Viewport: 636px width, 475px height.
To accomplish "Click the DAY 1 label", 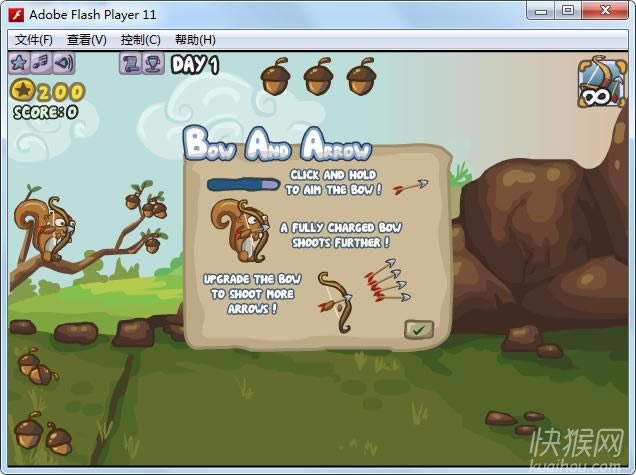I will coord(195,65).
